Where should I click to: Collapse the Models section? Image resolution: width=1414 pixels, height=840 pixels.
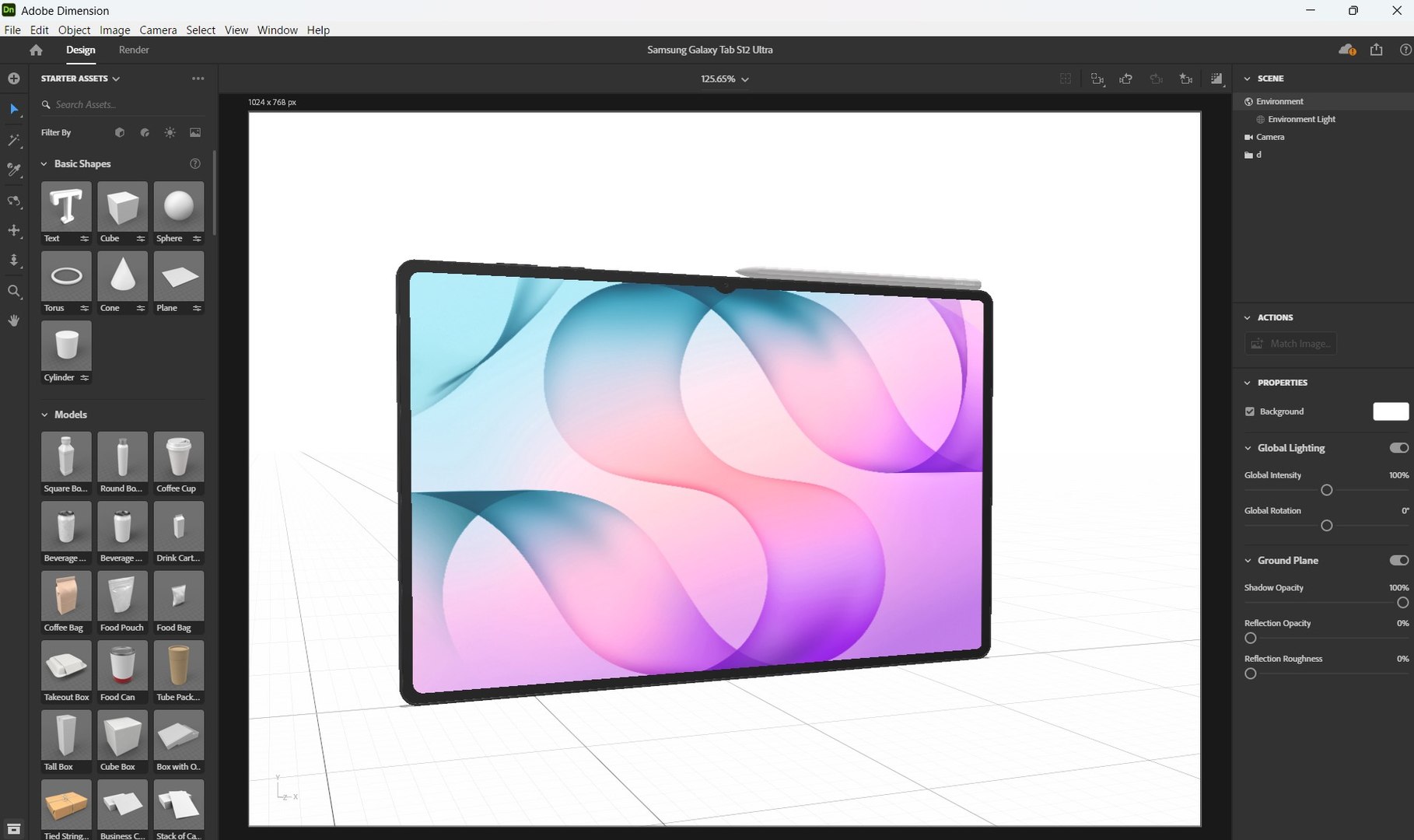click(x=44, y=415)
